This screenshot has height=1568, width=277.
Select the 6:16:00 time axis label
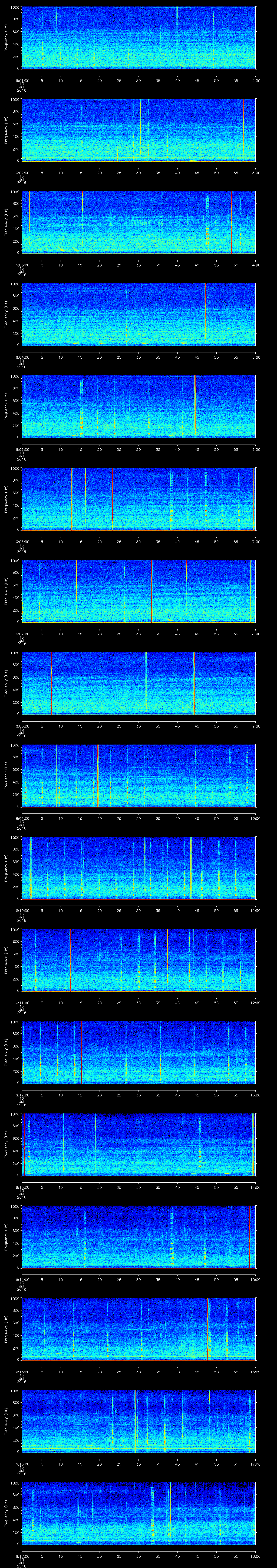point(22,1463)
